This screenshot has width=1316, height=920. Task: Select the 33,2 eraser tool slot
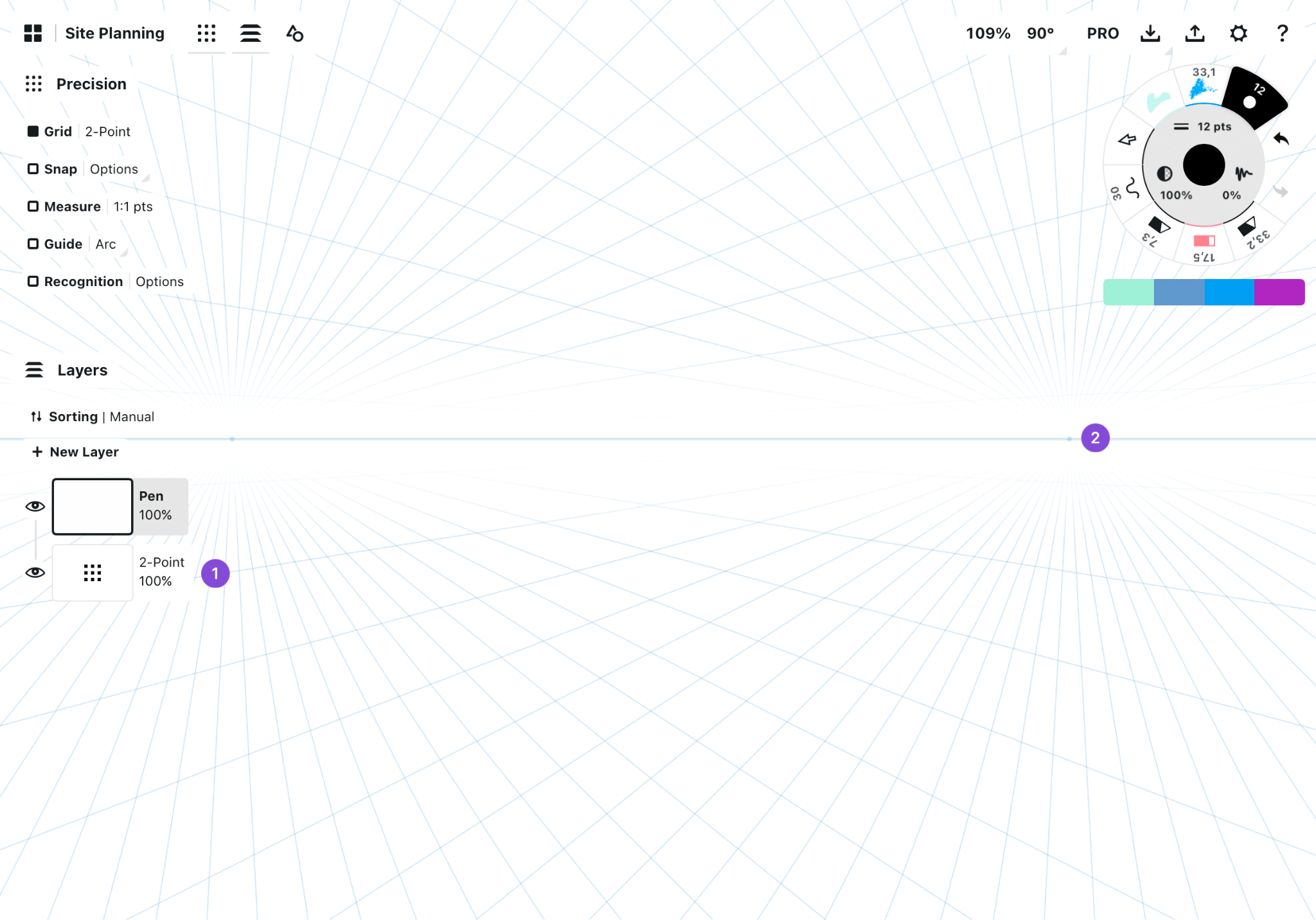pos(1252,231)
